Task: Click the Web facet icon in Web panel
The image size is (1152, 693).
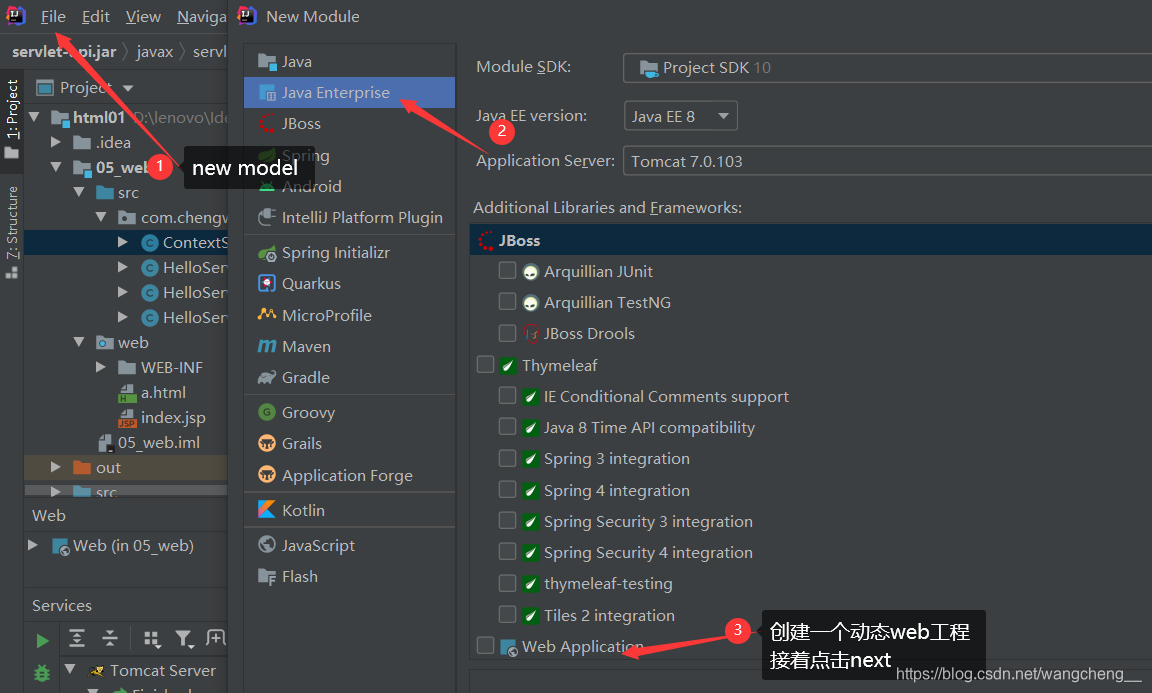Action: (x=60, y=546)
